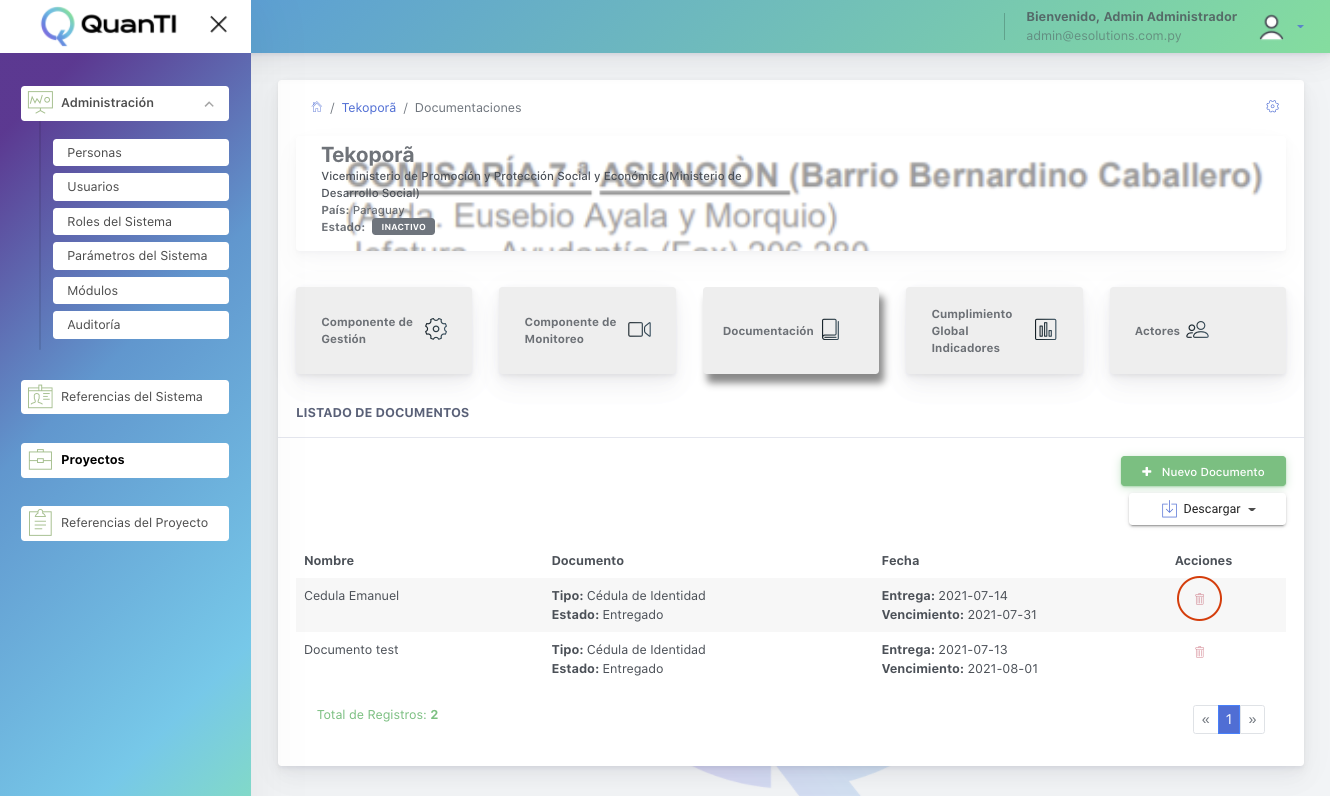The height and width of the screenshot is (796, 1330).
Task: Open the Referencias del Sistema section
Action: point(125,397)
